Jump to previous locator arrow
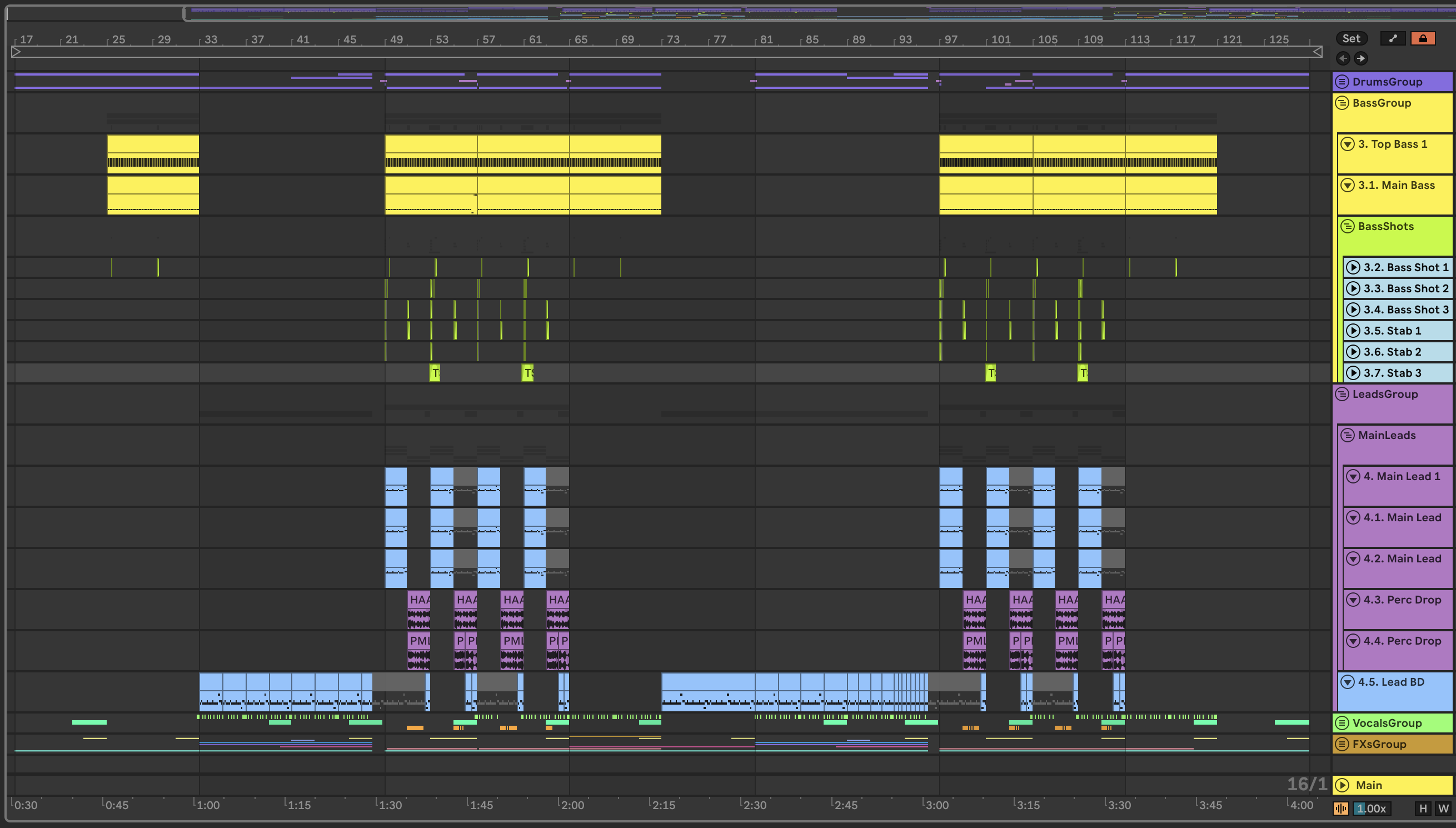Image resolution: width=1456 pixels, height=828 pixels. (1343, 58)
